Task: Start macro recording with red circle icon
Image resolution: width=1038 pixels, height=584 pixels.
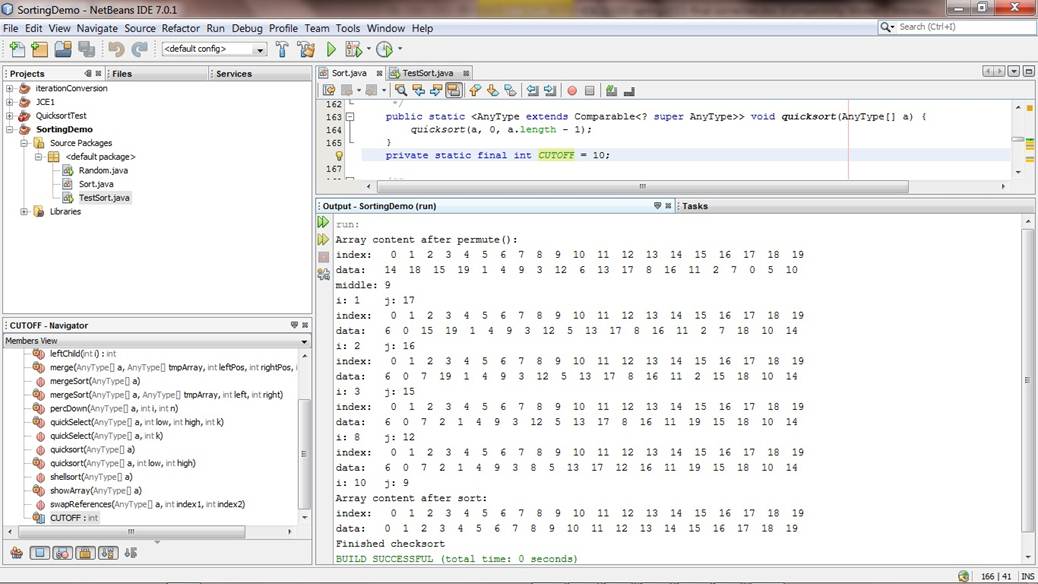Action: pos(572,90)
